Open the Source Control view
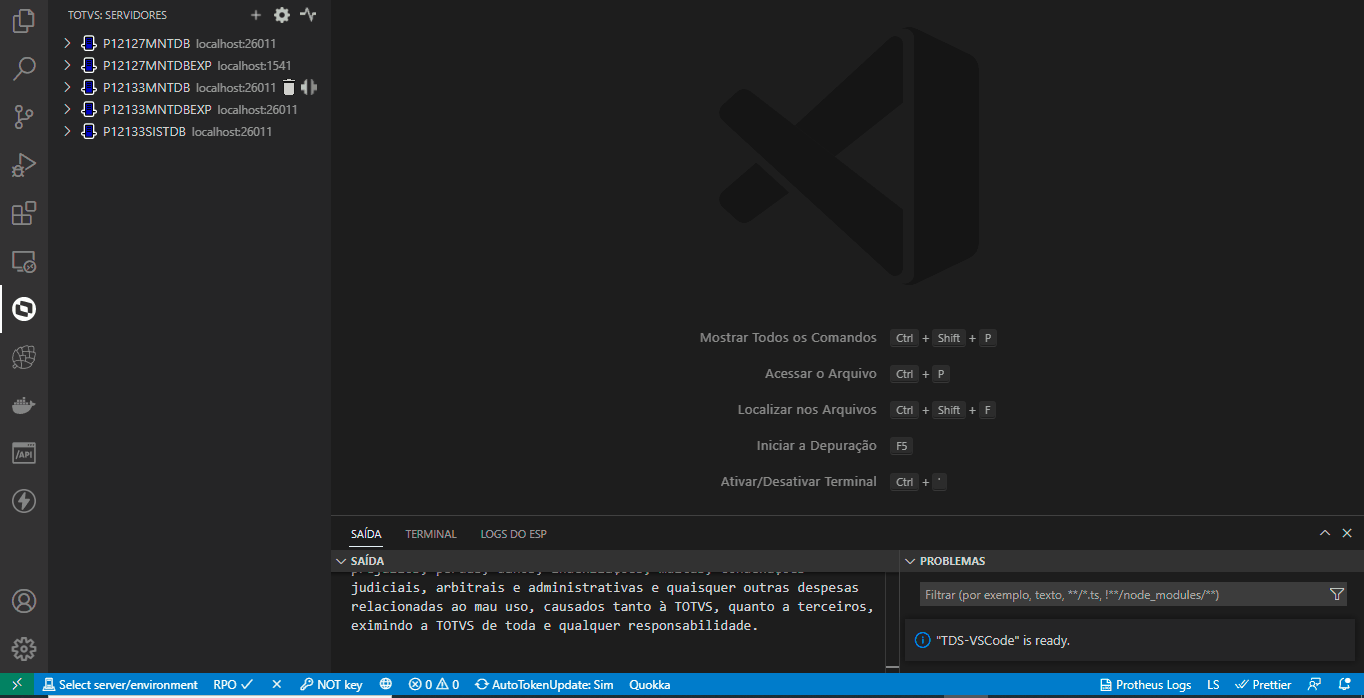This screenshot has width=1364, height=698. [x=24, y=116]
